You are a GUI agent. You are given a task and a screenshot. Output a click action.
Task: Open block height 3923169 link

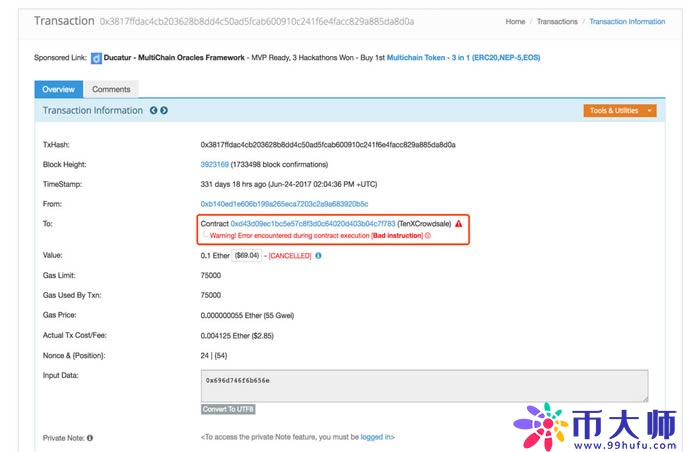coord(214,164)
